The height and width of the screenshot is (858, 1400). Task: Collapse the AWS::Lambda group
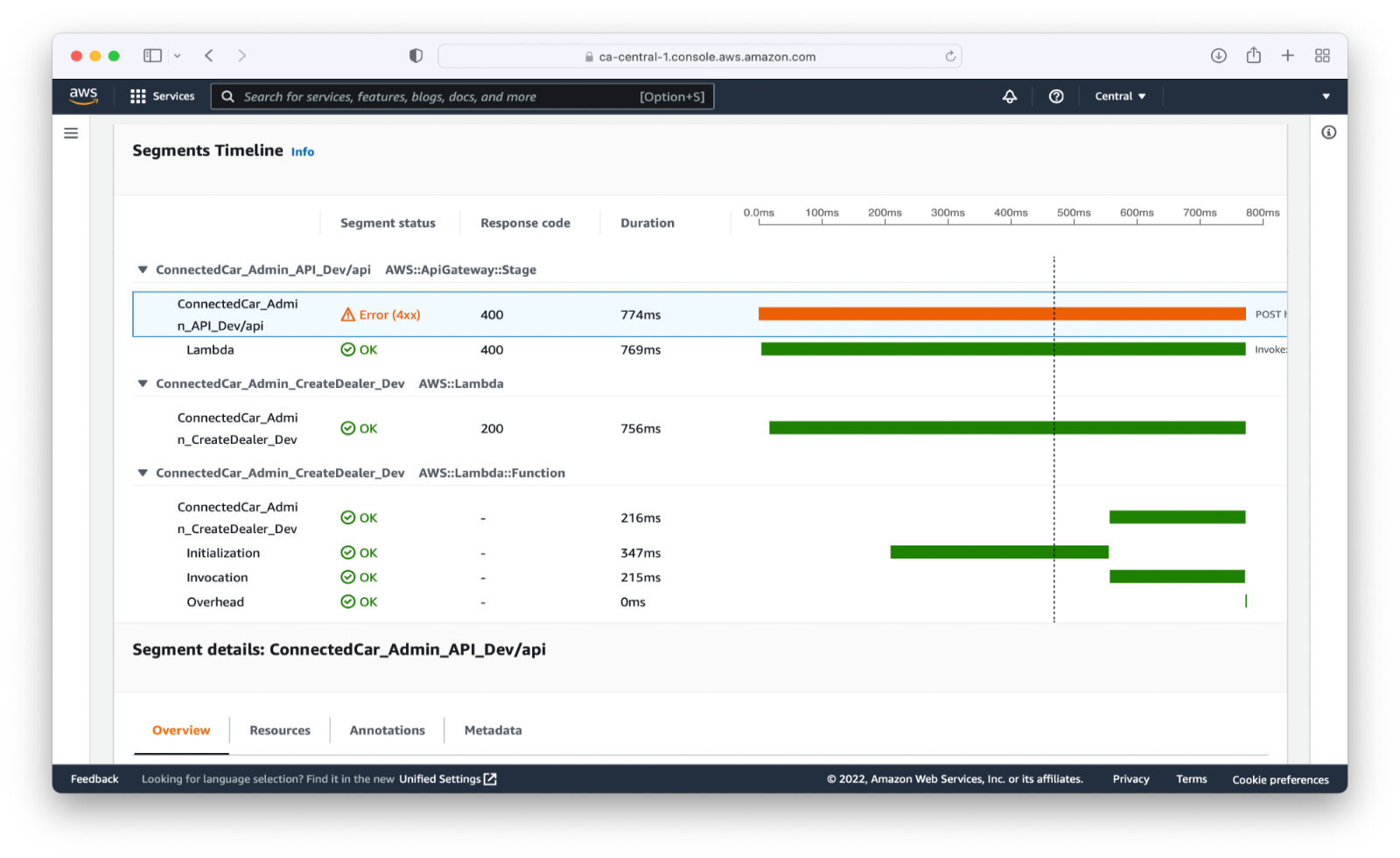pos(143,383)
